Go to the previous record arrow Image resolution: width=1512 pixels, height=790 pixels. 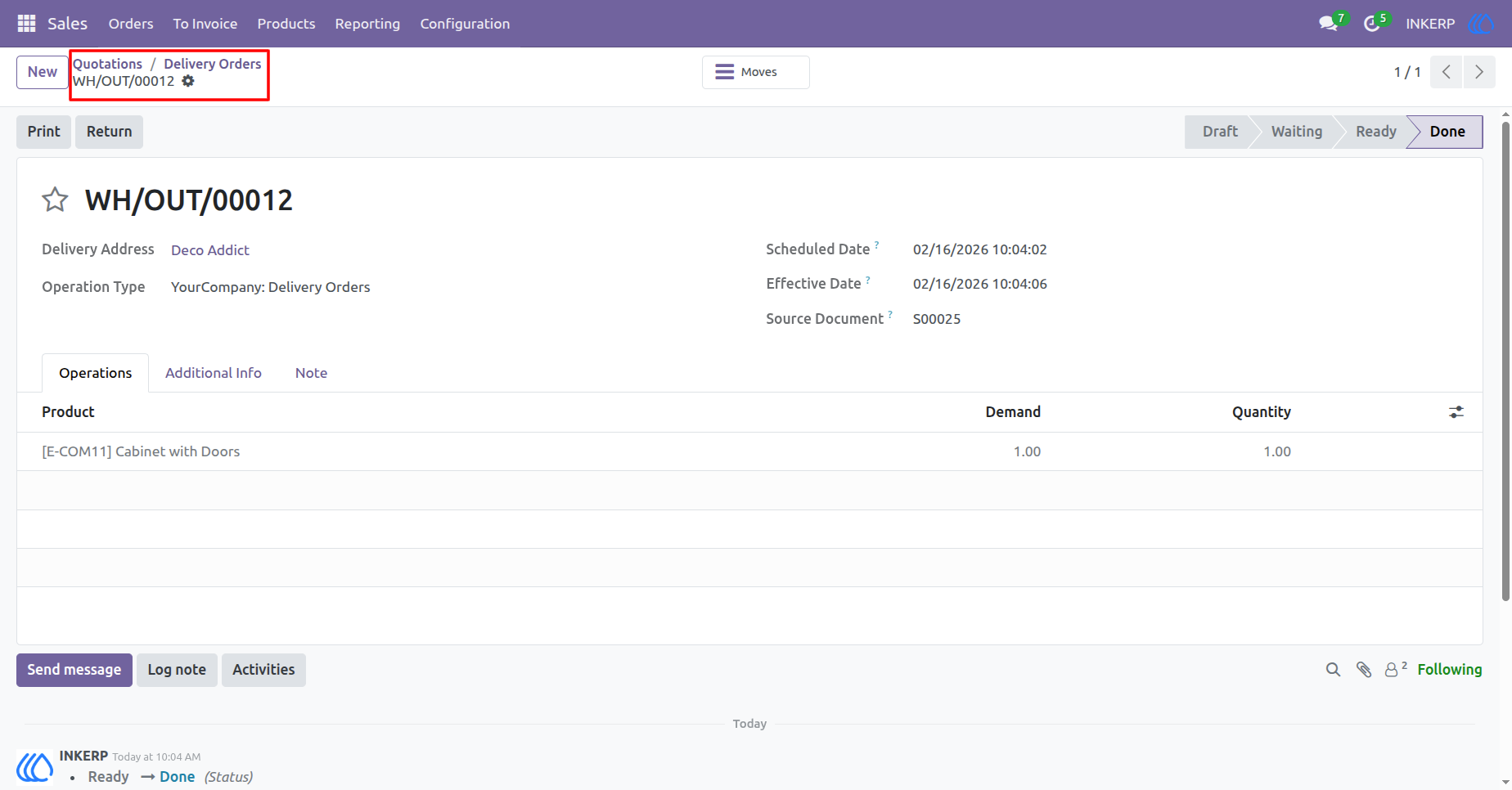[1447, 72]
